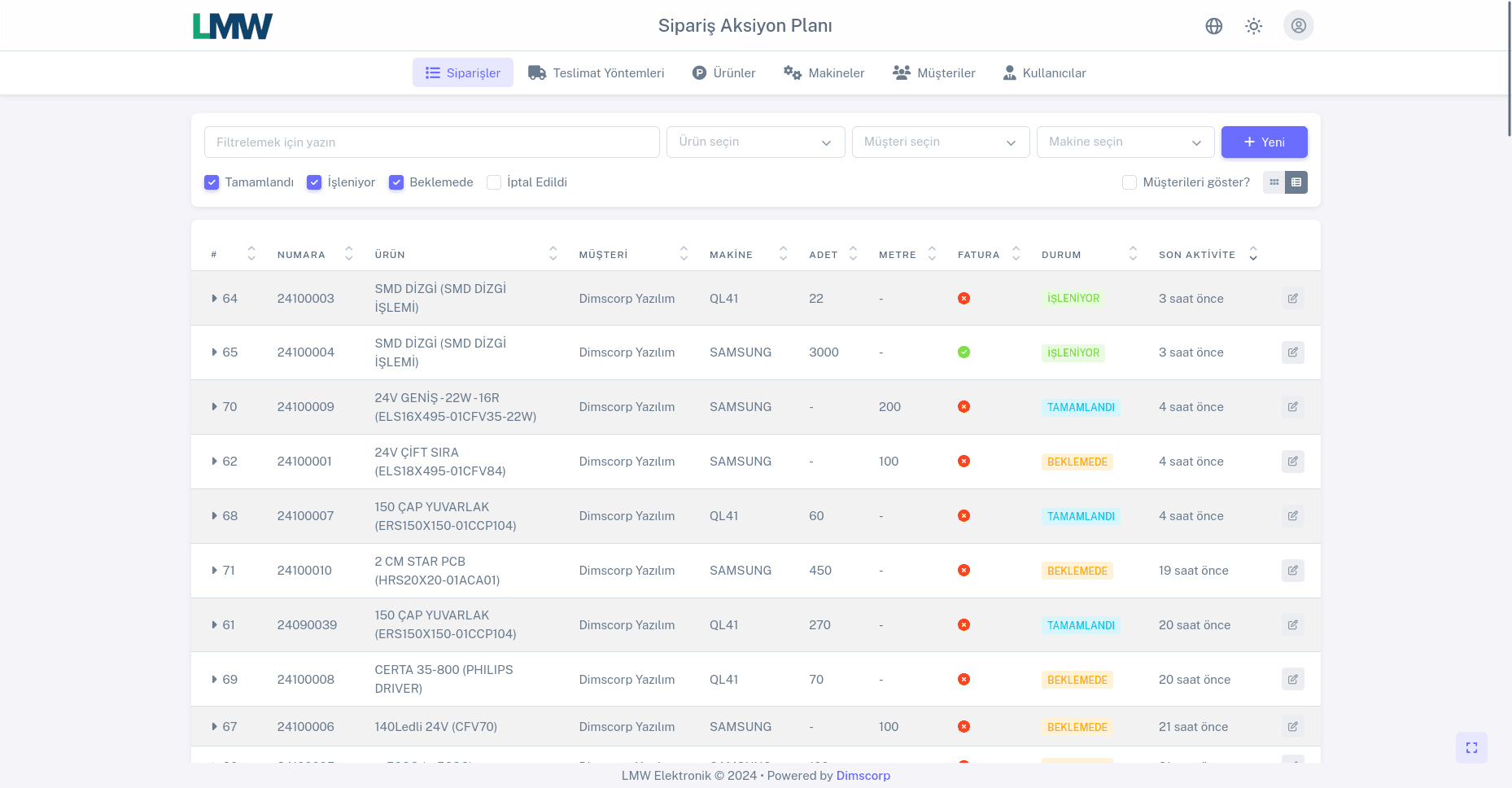Image resolution: width=1512 pixels, height=788 pixels.
Task: Open the Dimscorp footer link
Action: pos(863,776)
